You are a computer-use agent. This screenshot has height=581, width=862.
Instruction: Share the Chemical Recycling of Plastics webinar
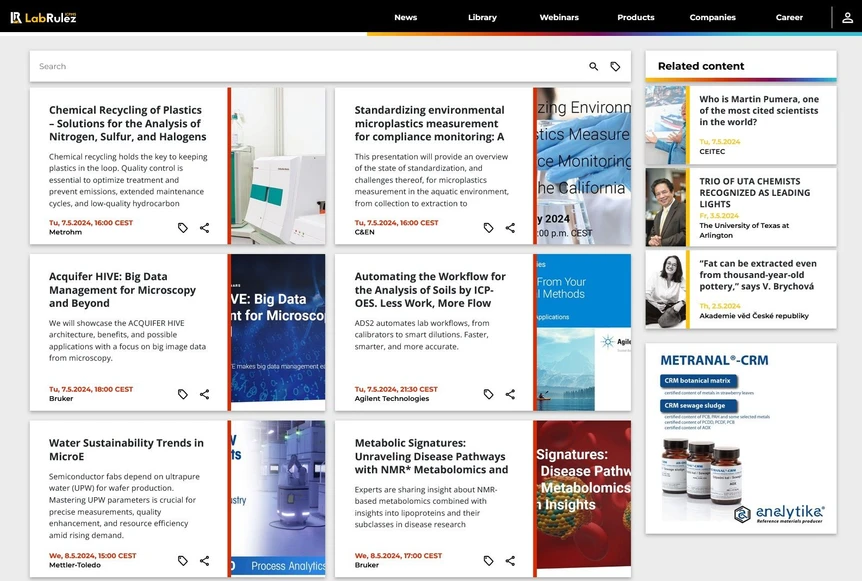(x=205, y=228)
